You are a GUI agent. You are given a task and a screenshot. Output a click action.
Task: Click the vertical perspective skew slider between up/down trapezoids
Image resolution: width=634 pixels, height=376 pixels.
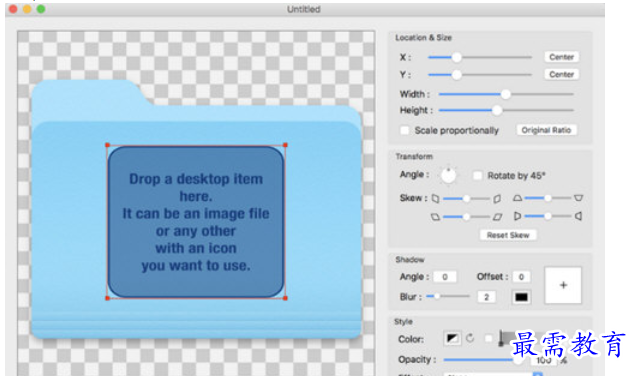(547, 198)
